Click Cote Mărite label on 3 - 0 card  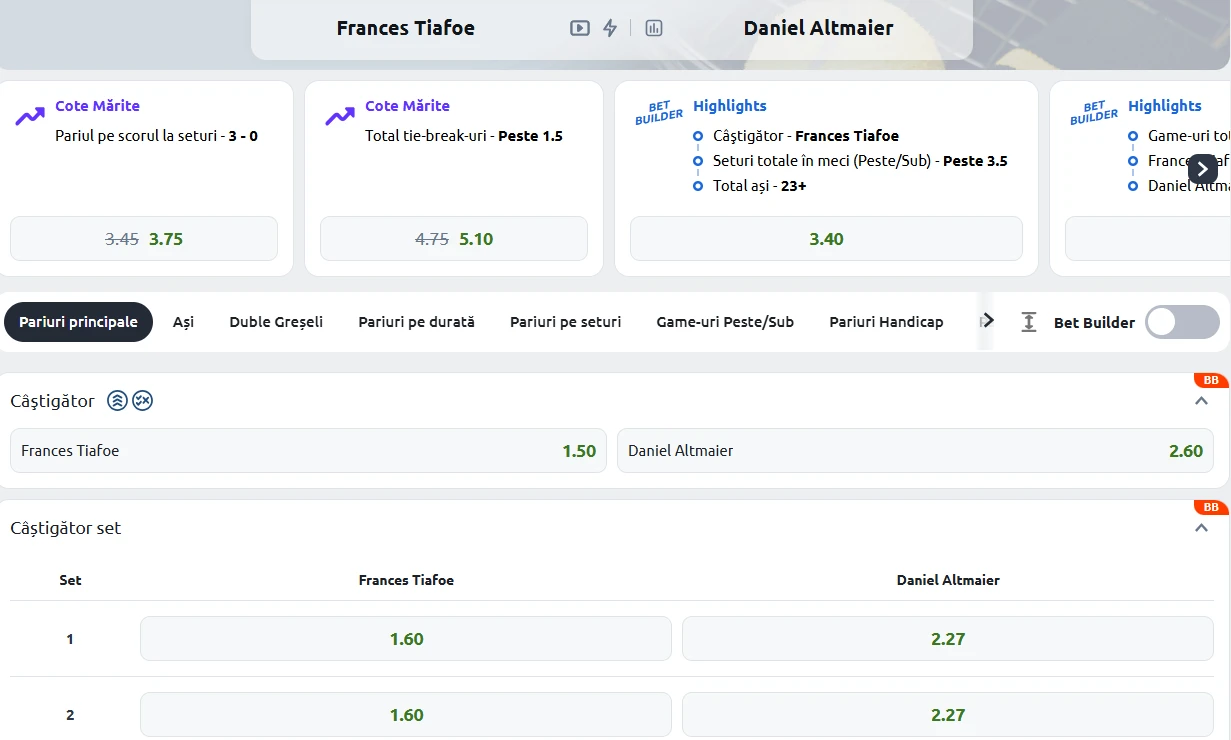click(97, 106)
